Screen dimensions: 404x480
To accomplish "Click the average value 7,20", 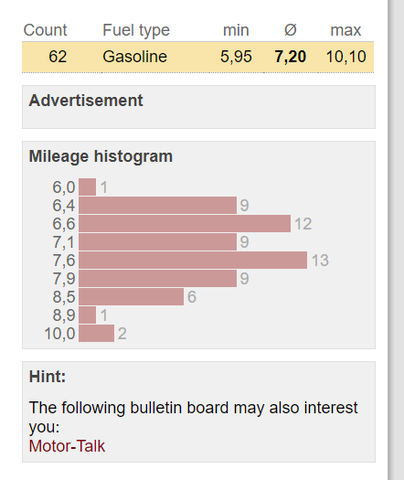I will coord(290,57).
